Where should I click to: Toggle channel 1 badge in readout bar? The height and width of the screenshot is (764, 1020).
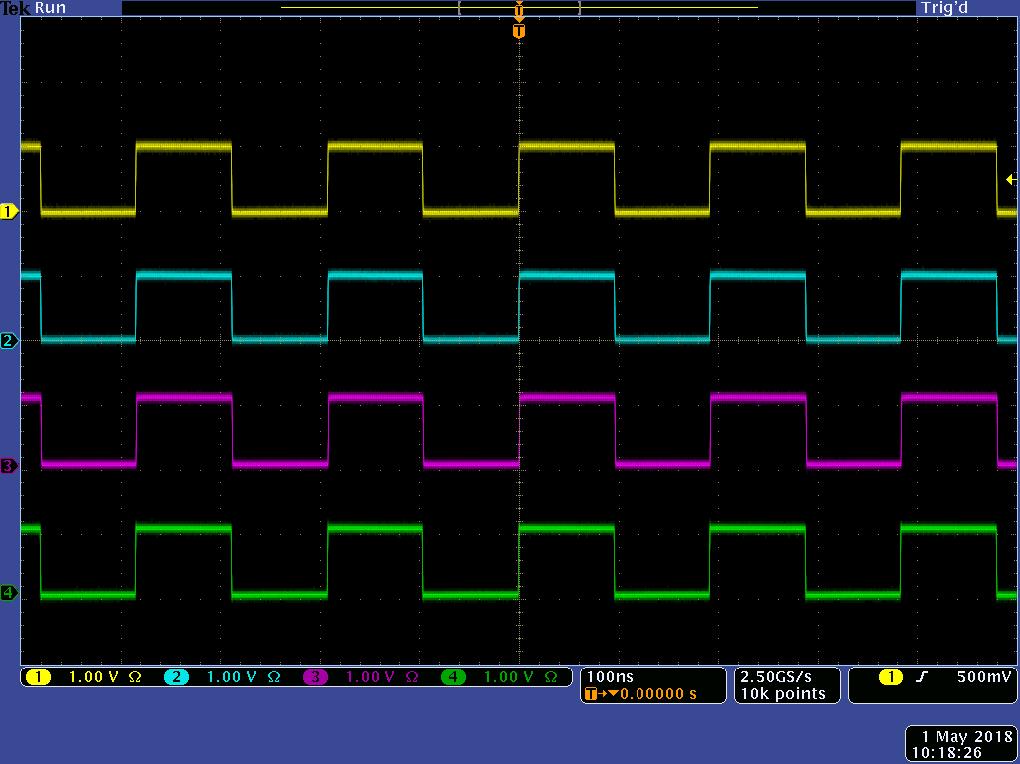click(x=38, y=677)
